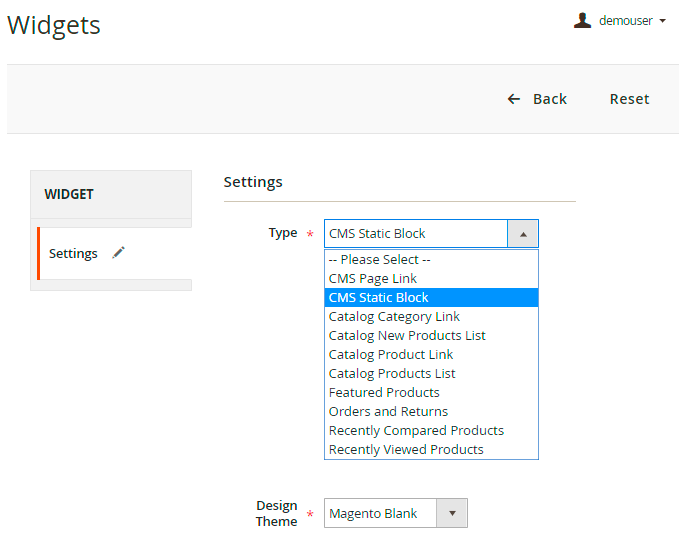Screen dimensions: 683x555
Task: Open Design Theme dropdown arrow
Action: click(452, 513)
